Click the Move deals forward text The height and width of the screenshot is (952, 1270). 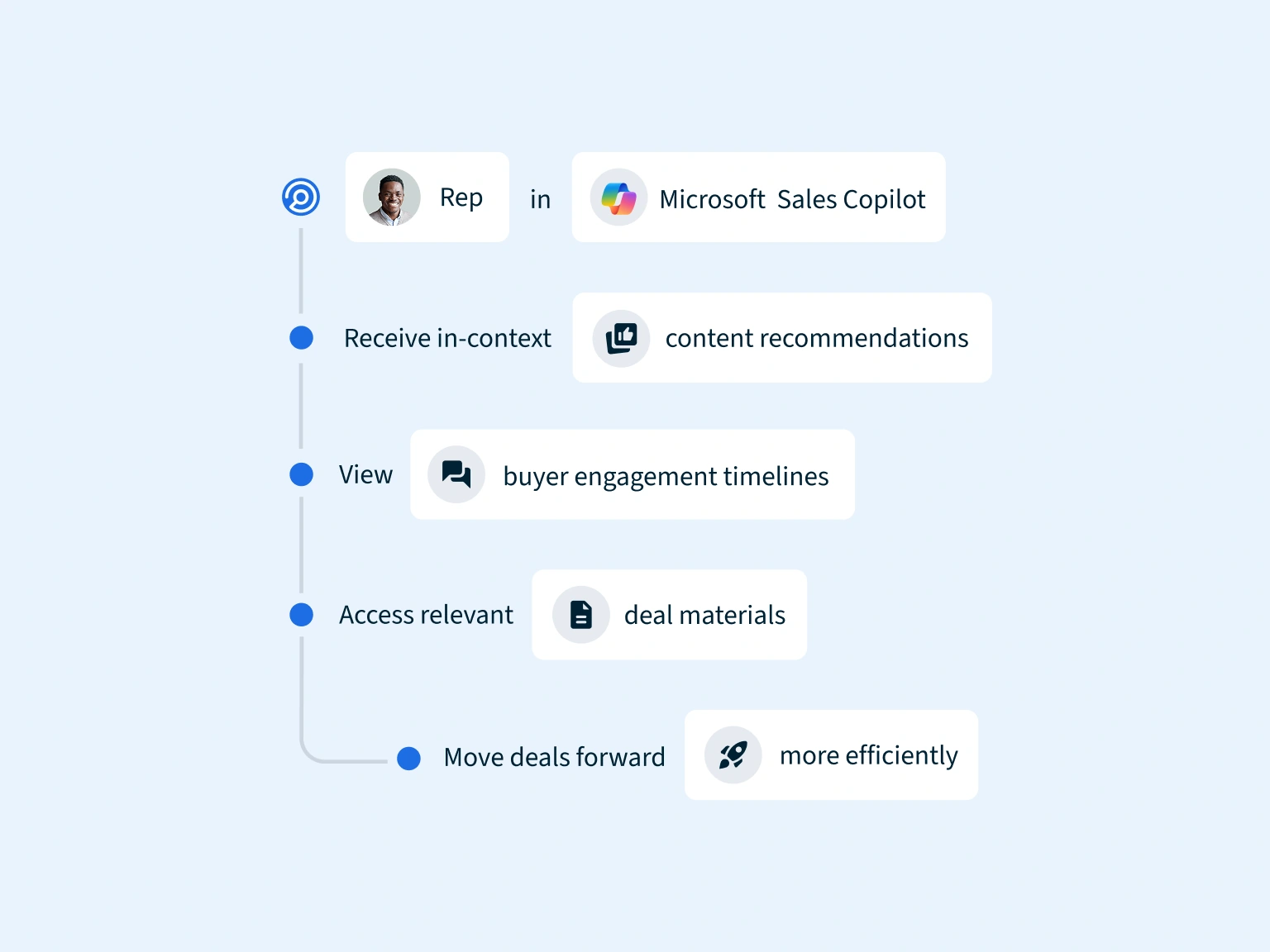pos(554,757)
